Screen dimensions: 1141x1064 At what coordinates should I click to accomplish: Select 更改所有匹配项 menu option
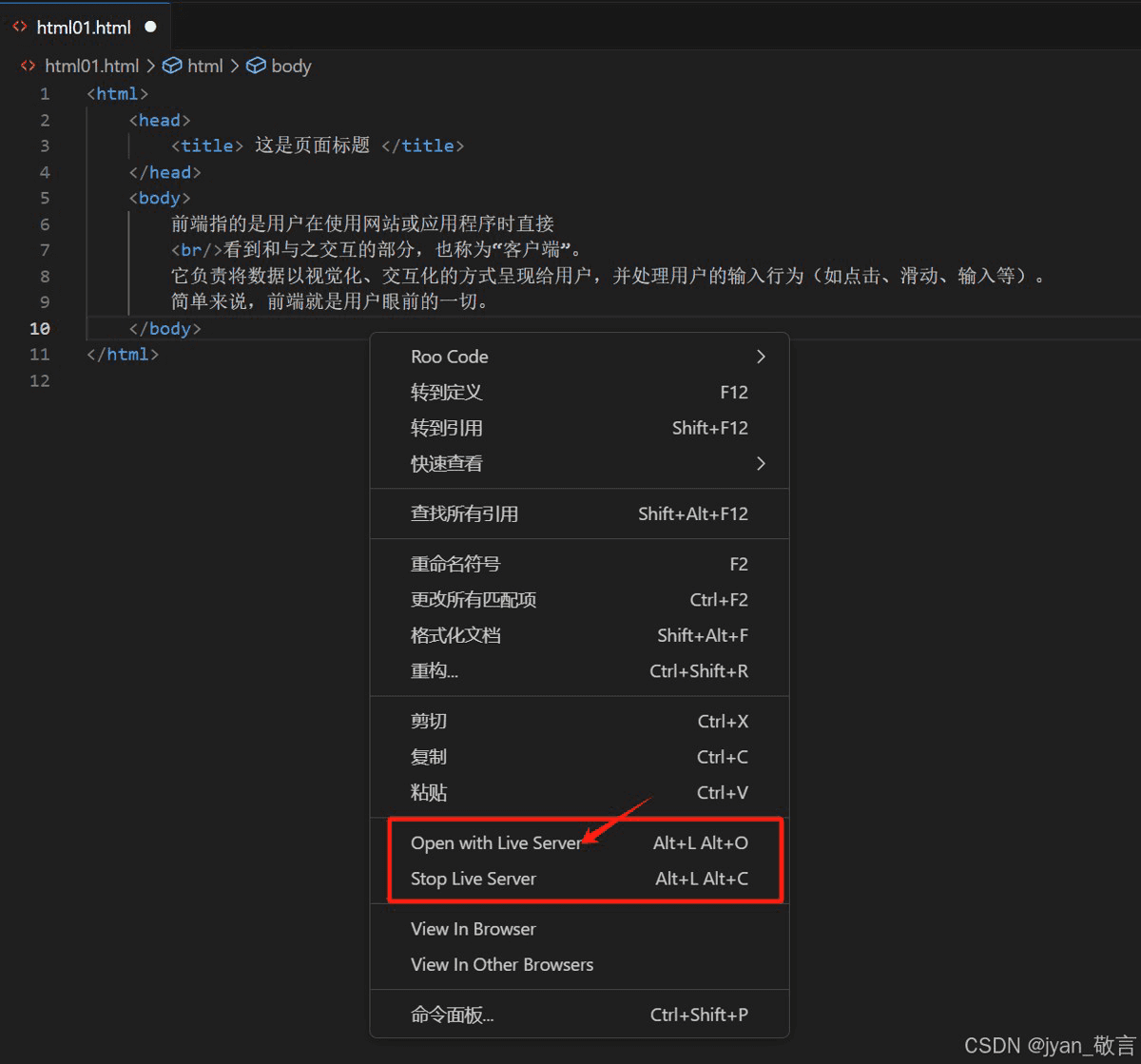[x=474, y=600]
